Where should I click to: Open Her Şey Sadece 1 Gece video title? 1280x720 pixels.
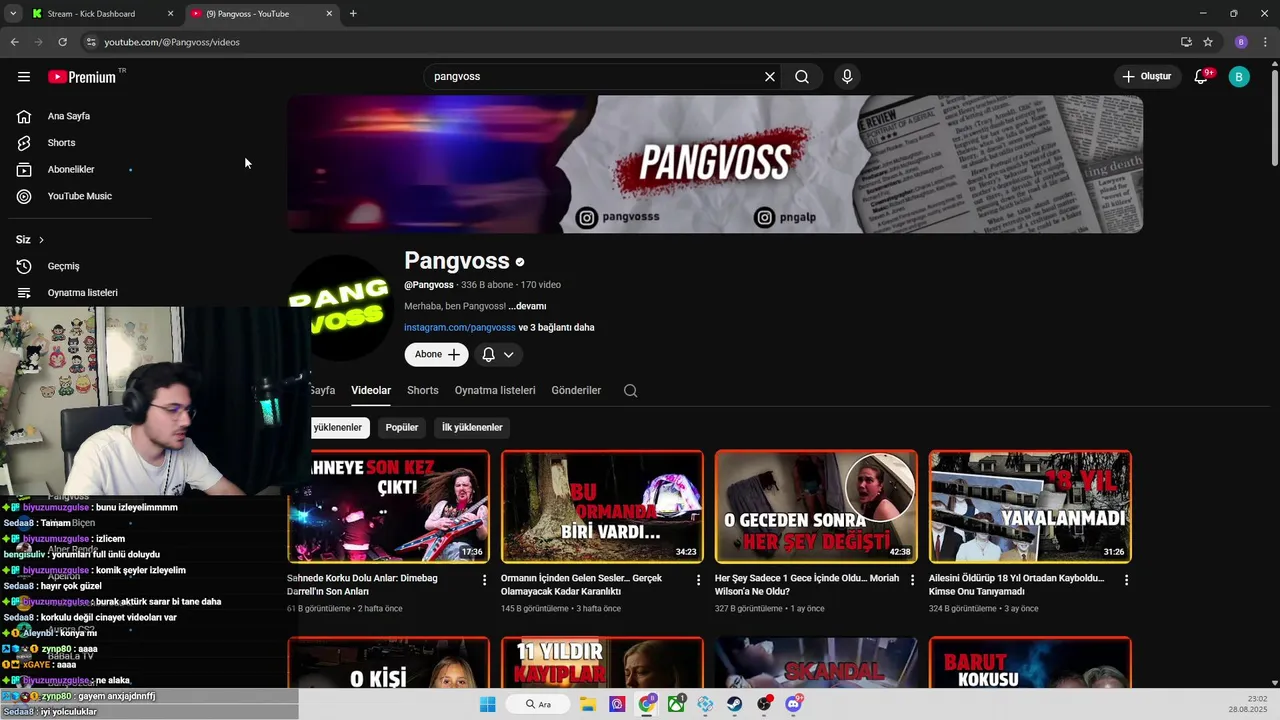pos(807,585)
